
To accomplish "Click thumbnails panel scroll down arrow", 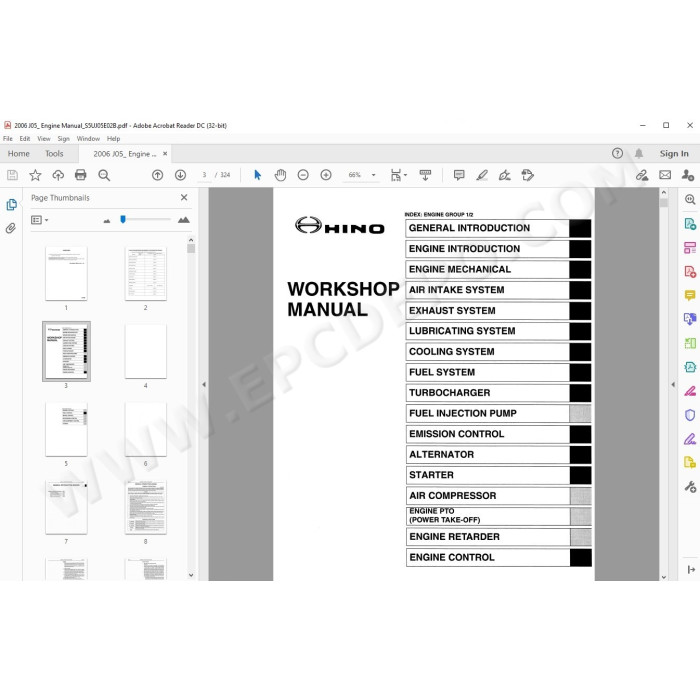I will [x=191, y=575].
